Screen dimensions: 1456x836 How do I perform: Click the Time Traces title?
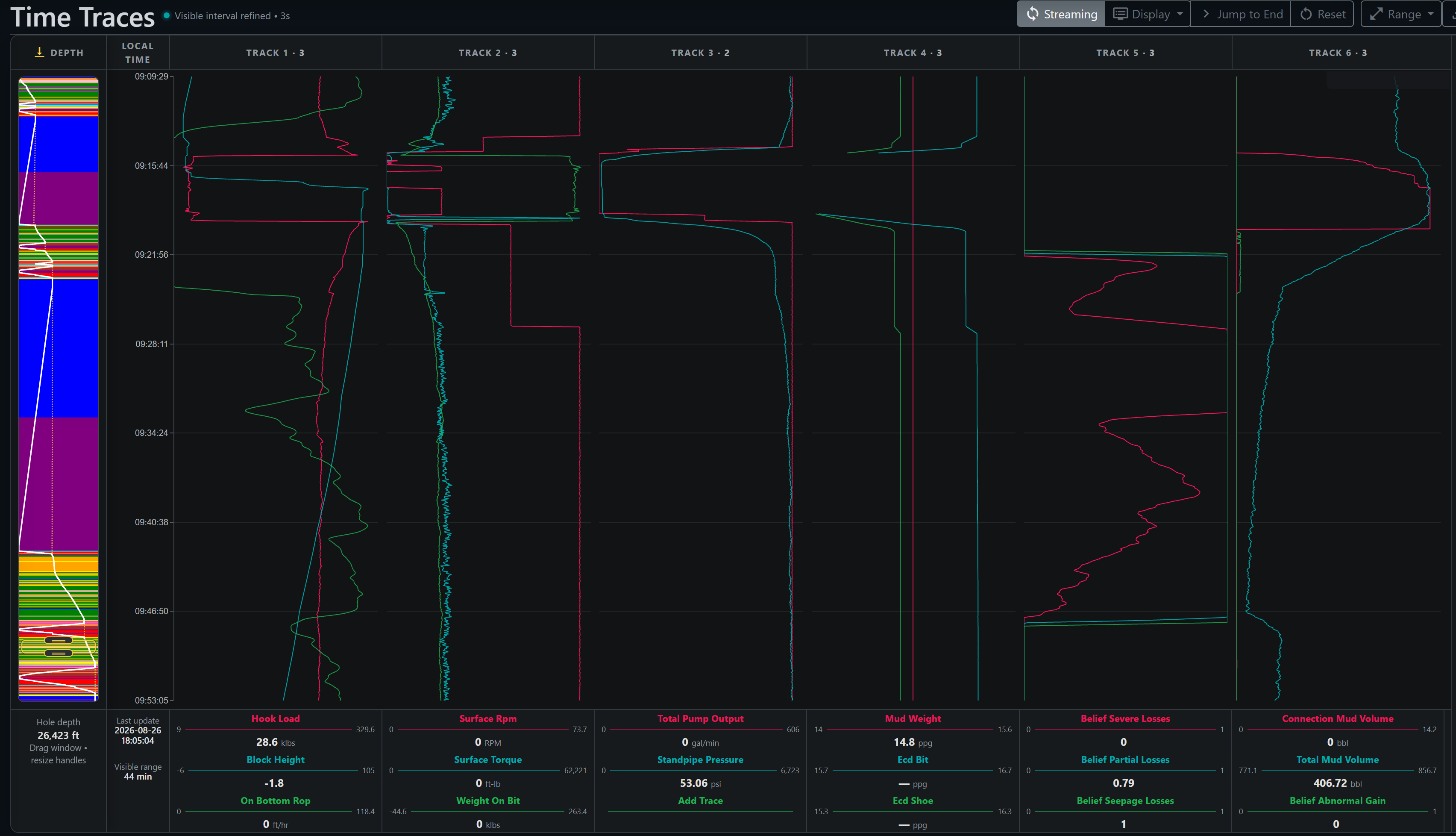click(x=82, y=17)
